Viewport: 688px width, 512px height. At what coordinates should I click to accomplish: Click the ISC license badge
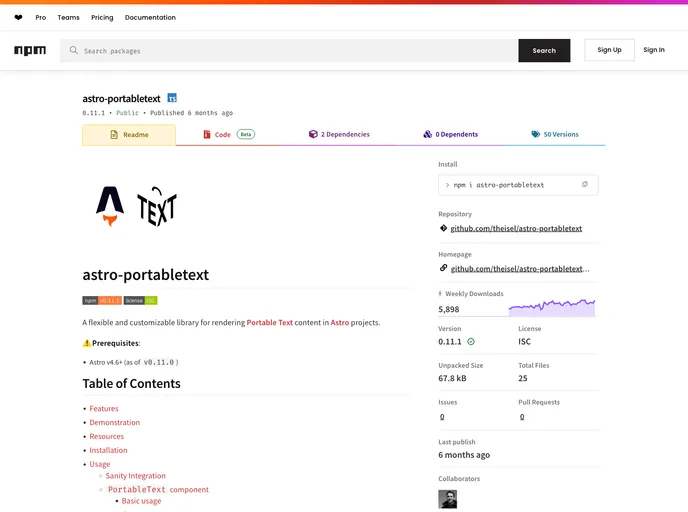(x=140, y=301)
